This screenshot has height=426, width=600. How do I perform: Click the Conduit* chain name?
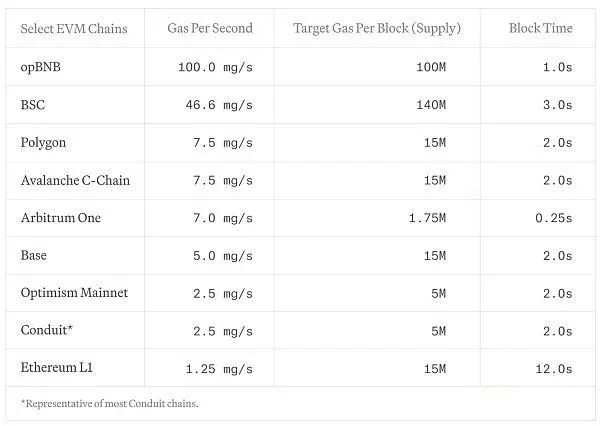point(47,330)
